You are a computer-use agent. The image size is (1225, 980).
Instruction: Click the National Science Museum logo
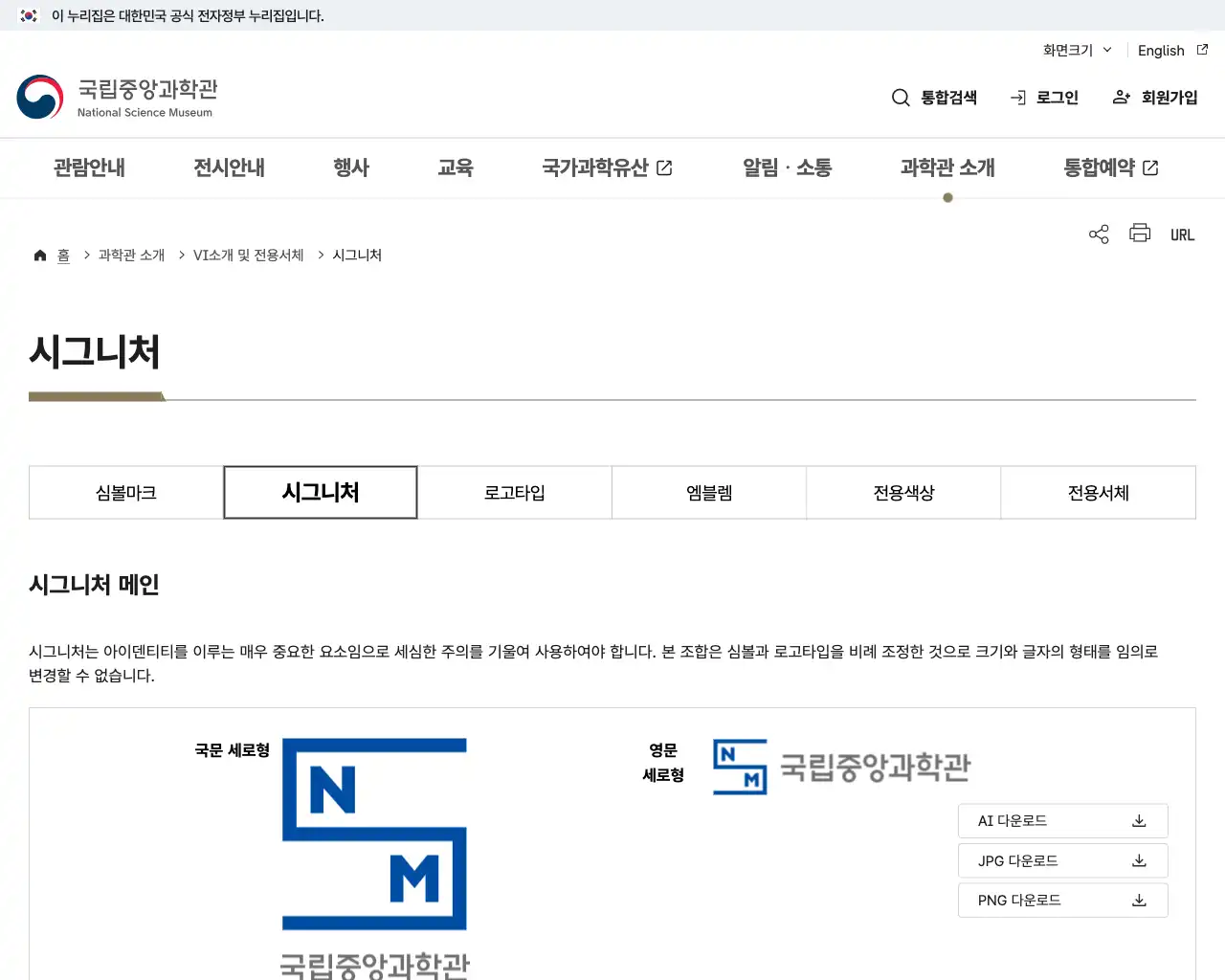click(x=115, y=96)
